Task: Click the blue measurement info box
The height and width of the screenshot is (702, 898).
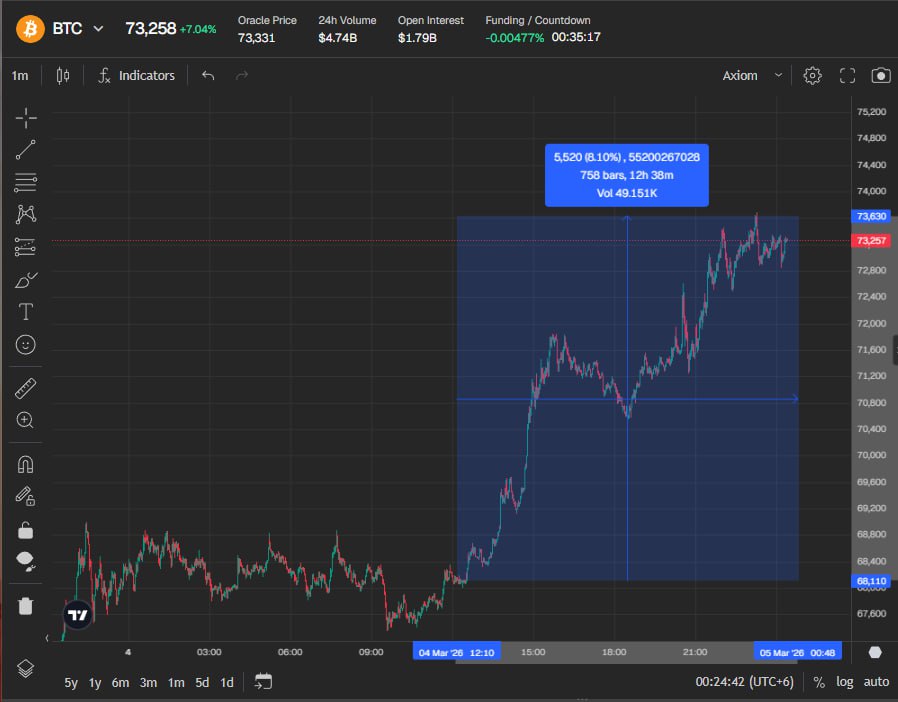Action: point(627,175)
